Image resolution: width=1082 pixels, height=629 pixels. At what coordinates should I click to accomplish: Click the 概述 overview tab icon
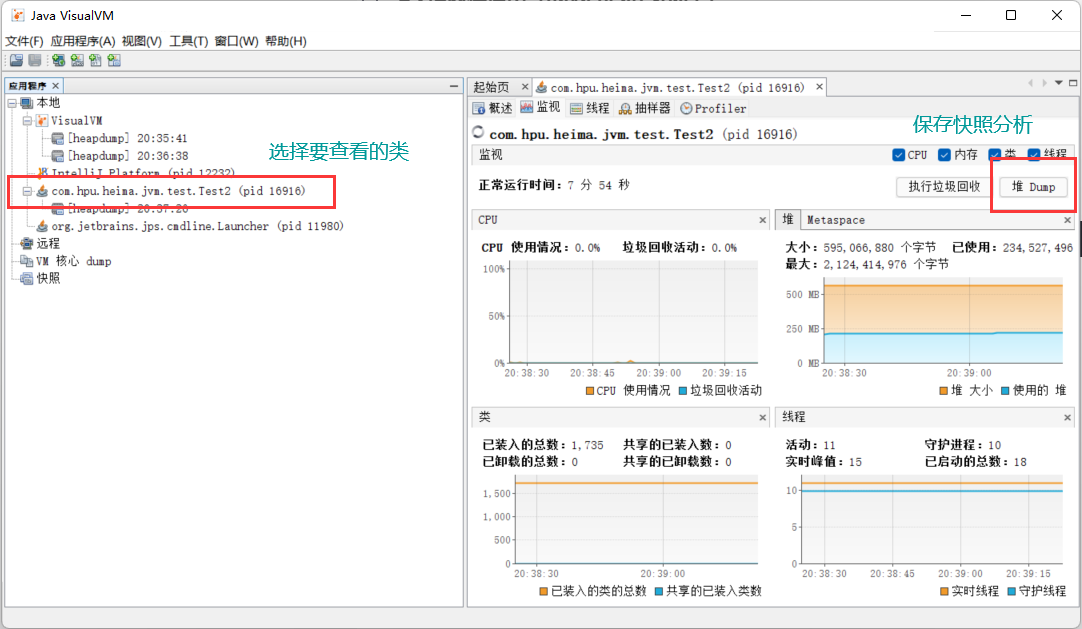pyautogui.click(x=479, y=108)
